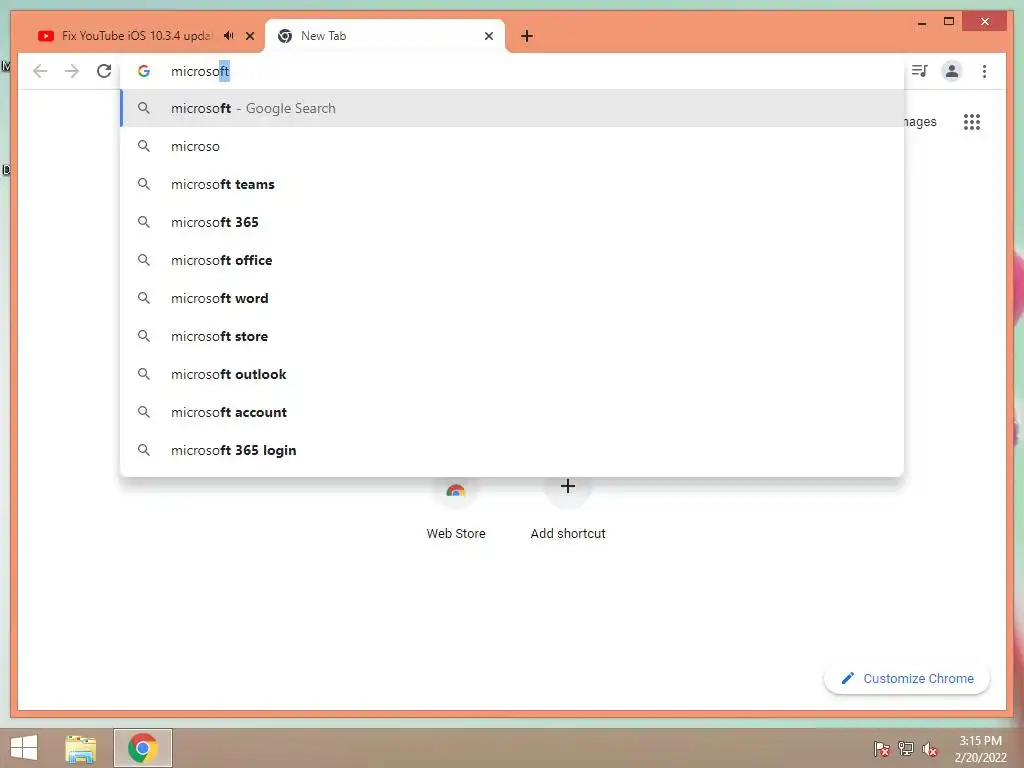Pick the 'microsoft teams' suggestion
Viewport: 1024px width, 768px height.
[x=512, y=184]
